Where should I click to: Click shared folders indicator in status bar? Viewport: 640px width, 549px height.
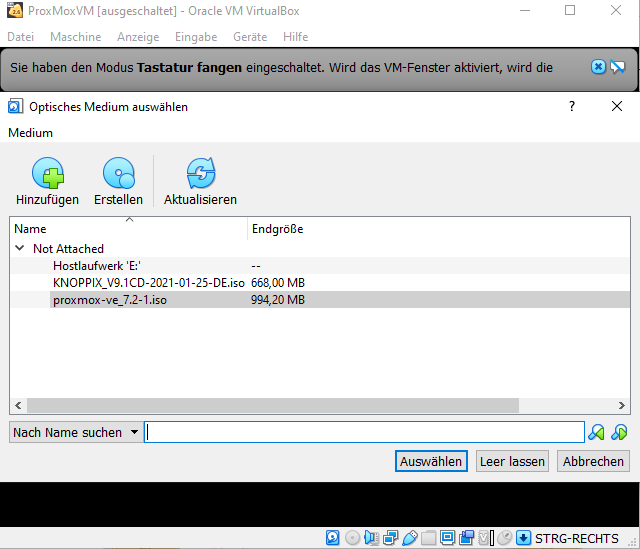428,538
